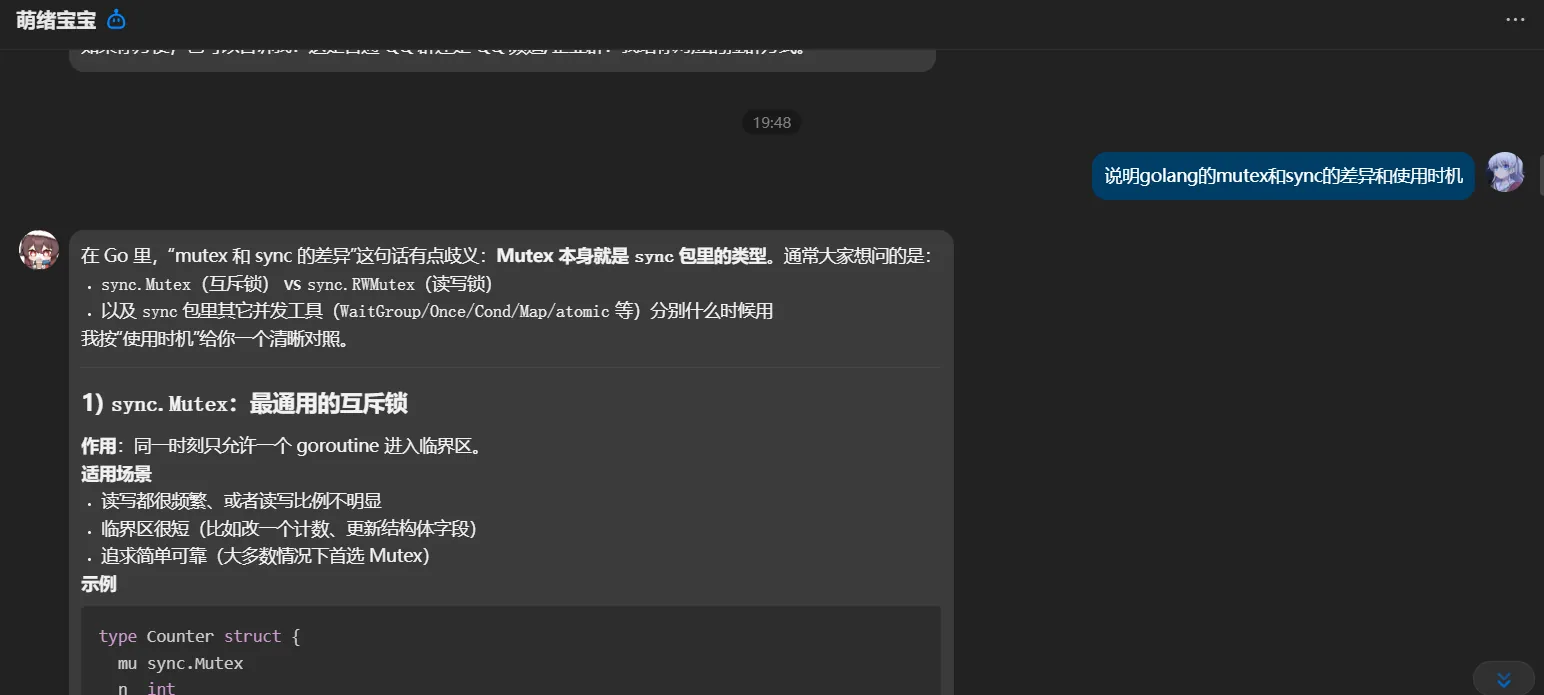Click the bot's avatar next to its reply
The height and width of the screenshot is (695, 1544).
pyautogui.click(x=38, y=249)
